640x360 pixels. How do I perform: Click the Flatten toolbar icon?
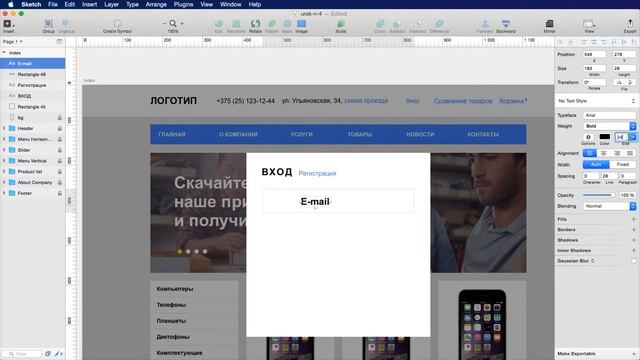[272, 24]
